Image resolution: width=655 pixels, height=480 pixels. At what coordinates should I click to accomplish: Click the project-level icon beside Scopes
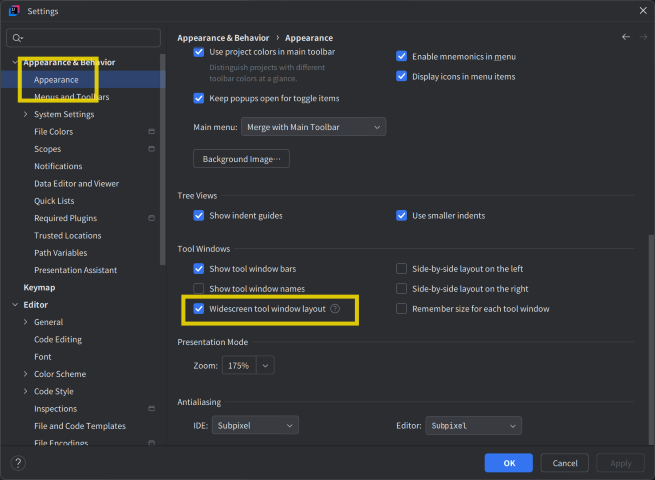click(151, 149)
